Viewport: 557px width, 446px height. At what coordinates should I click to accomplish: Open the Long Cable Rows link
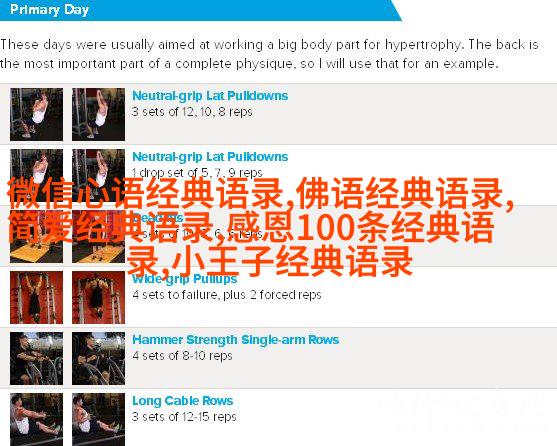click(x=183, y=401)
